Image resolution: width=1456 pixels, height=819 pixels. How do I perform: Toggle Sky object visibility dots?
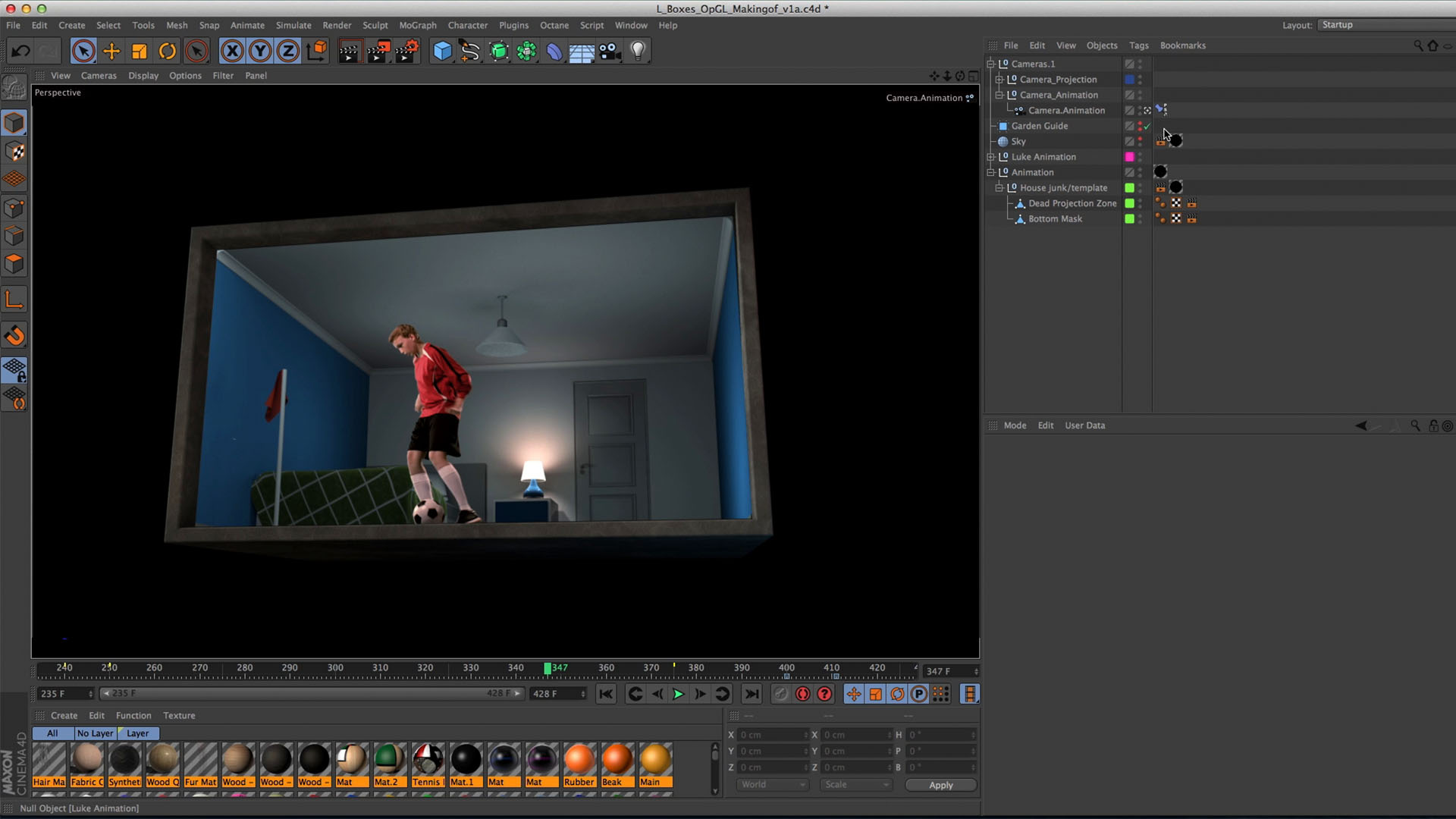[1140, 142]
